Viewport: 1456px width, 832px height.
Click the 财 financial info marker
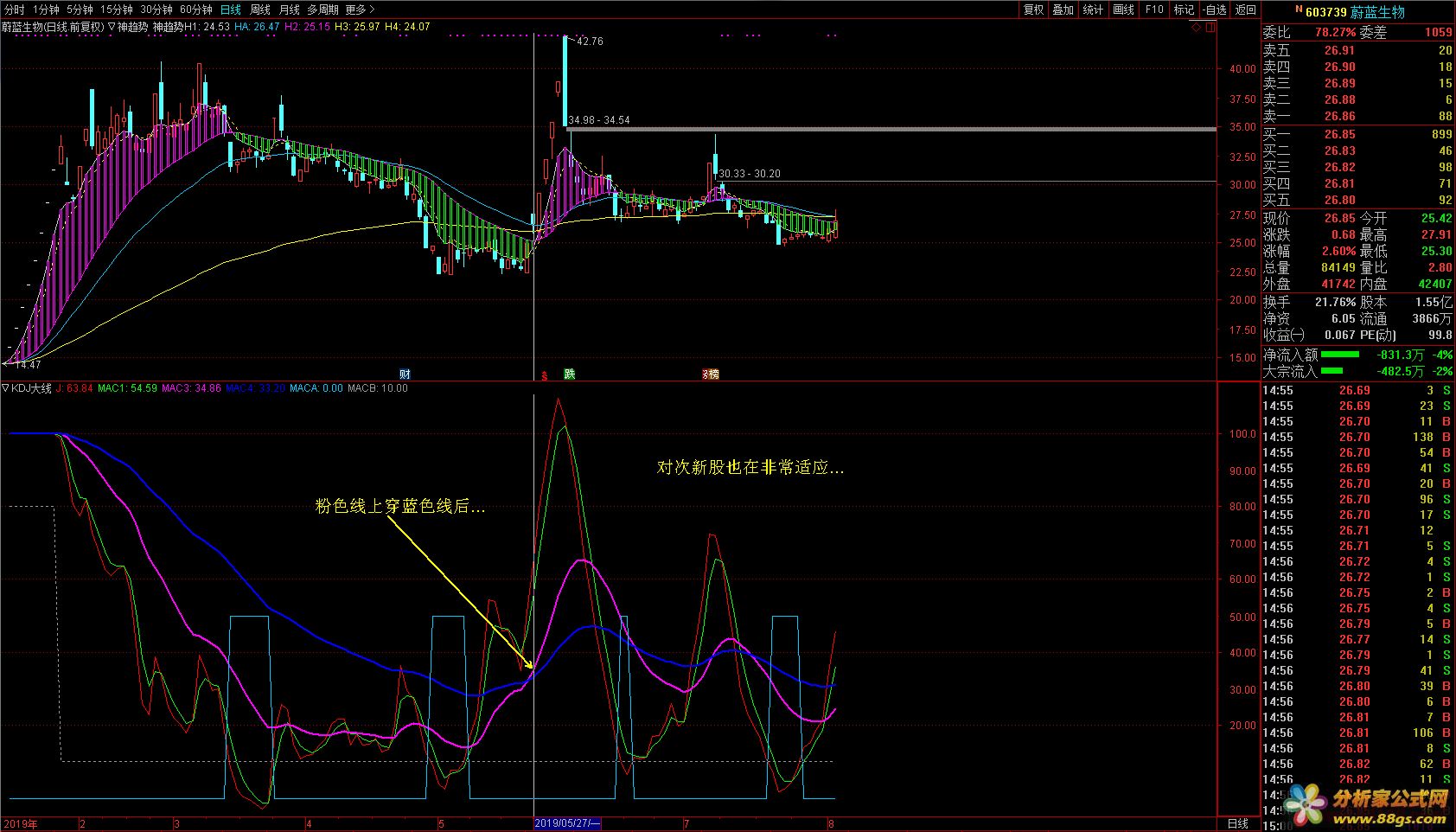pyautogui.click(x=405, y=374)
